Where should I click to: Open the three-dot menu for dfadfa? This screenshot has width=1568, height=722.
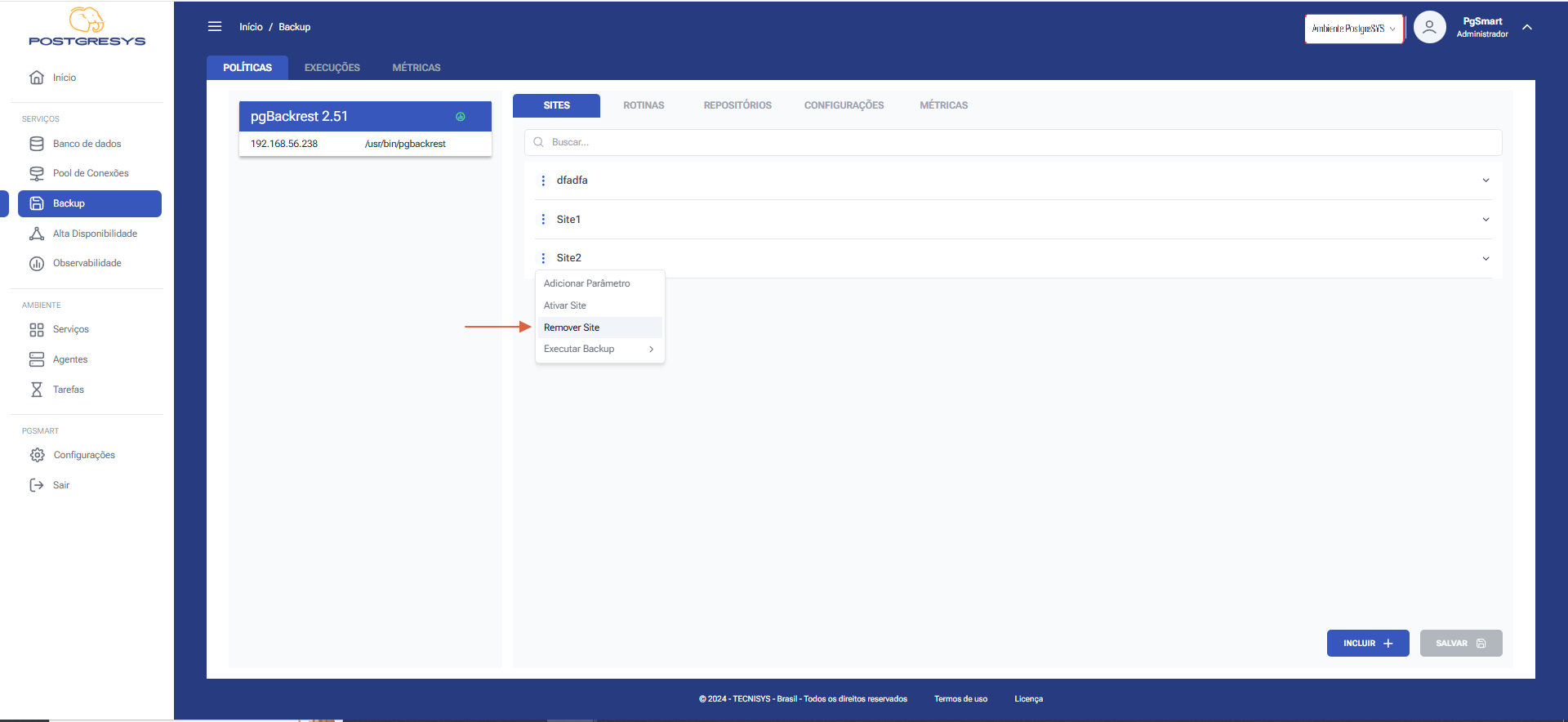(x=543, y=180)
